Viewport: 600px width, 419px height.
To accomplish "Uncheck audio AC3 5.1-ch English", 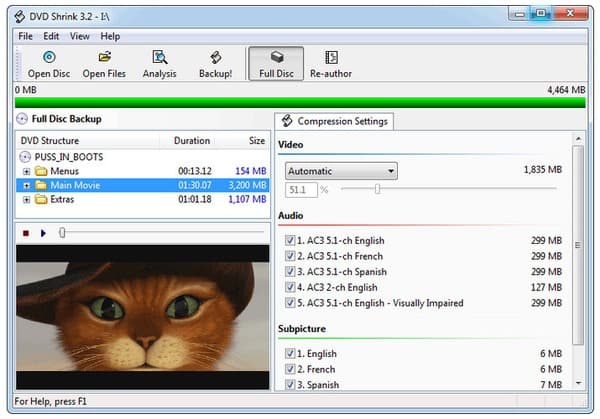I will pos(290,240).
